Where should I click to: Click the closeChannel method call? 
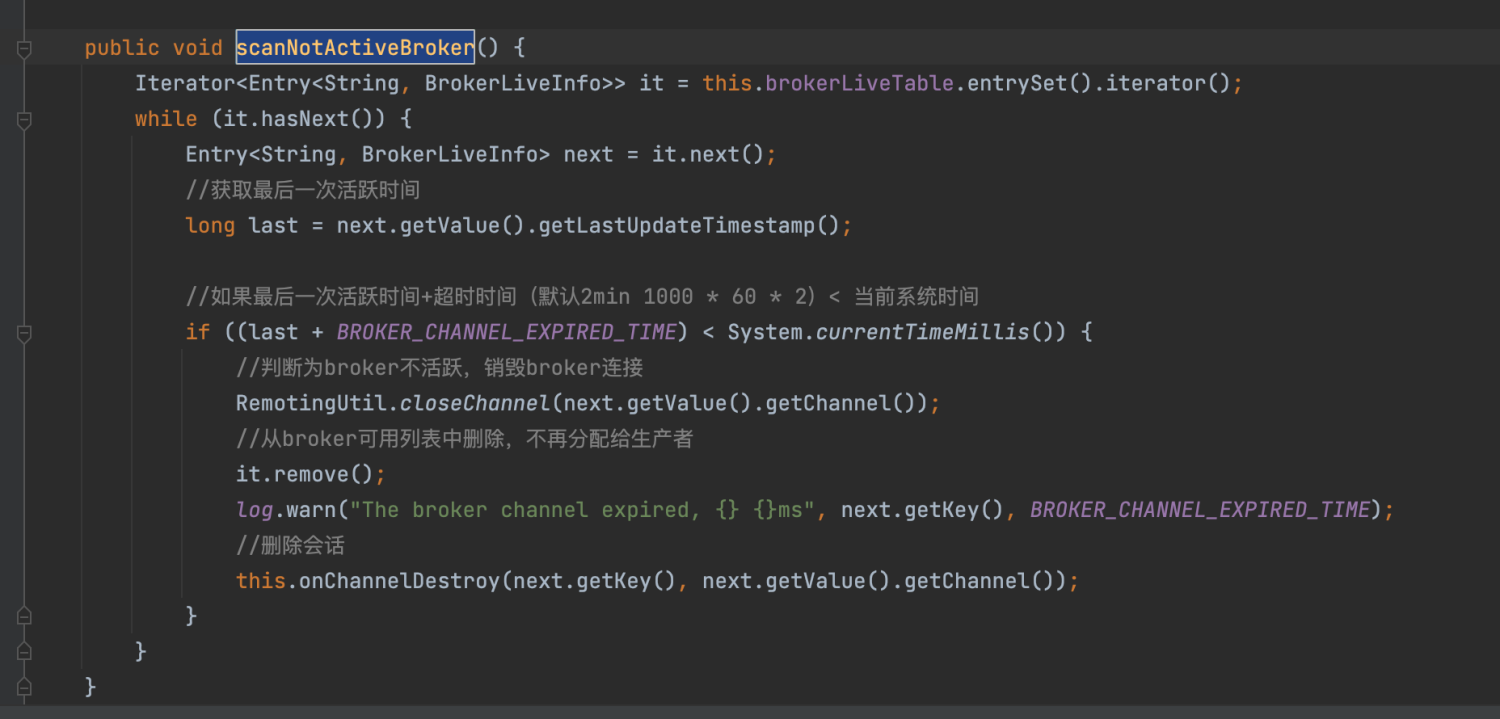click(x=475, y=403)
